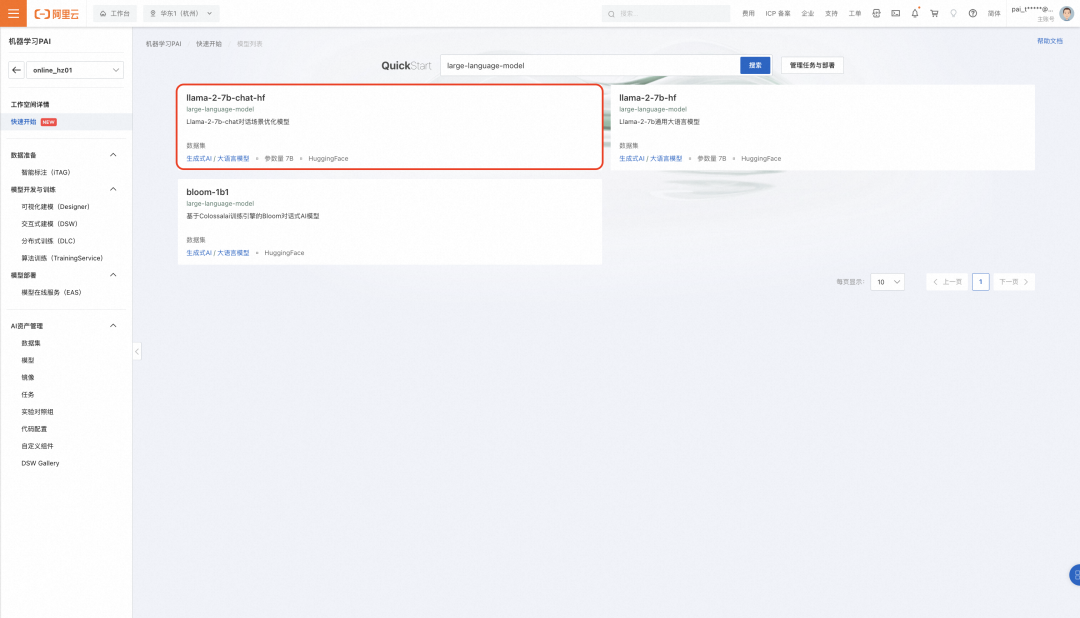Click the Aliyun logo
1080x618 pixels.
point(56,14)
